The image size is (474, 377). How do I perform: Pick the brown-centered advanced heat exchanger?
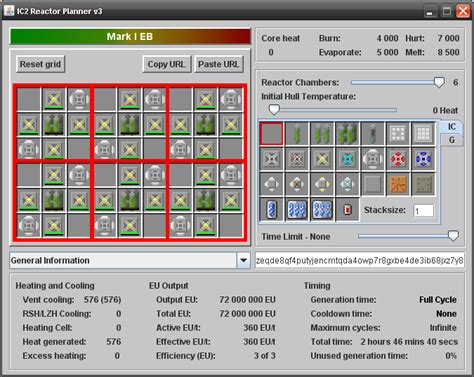[297, 184]
